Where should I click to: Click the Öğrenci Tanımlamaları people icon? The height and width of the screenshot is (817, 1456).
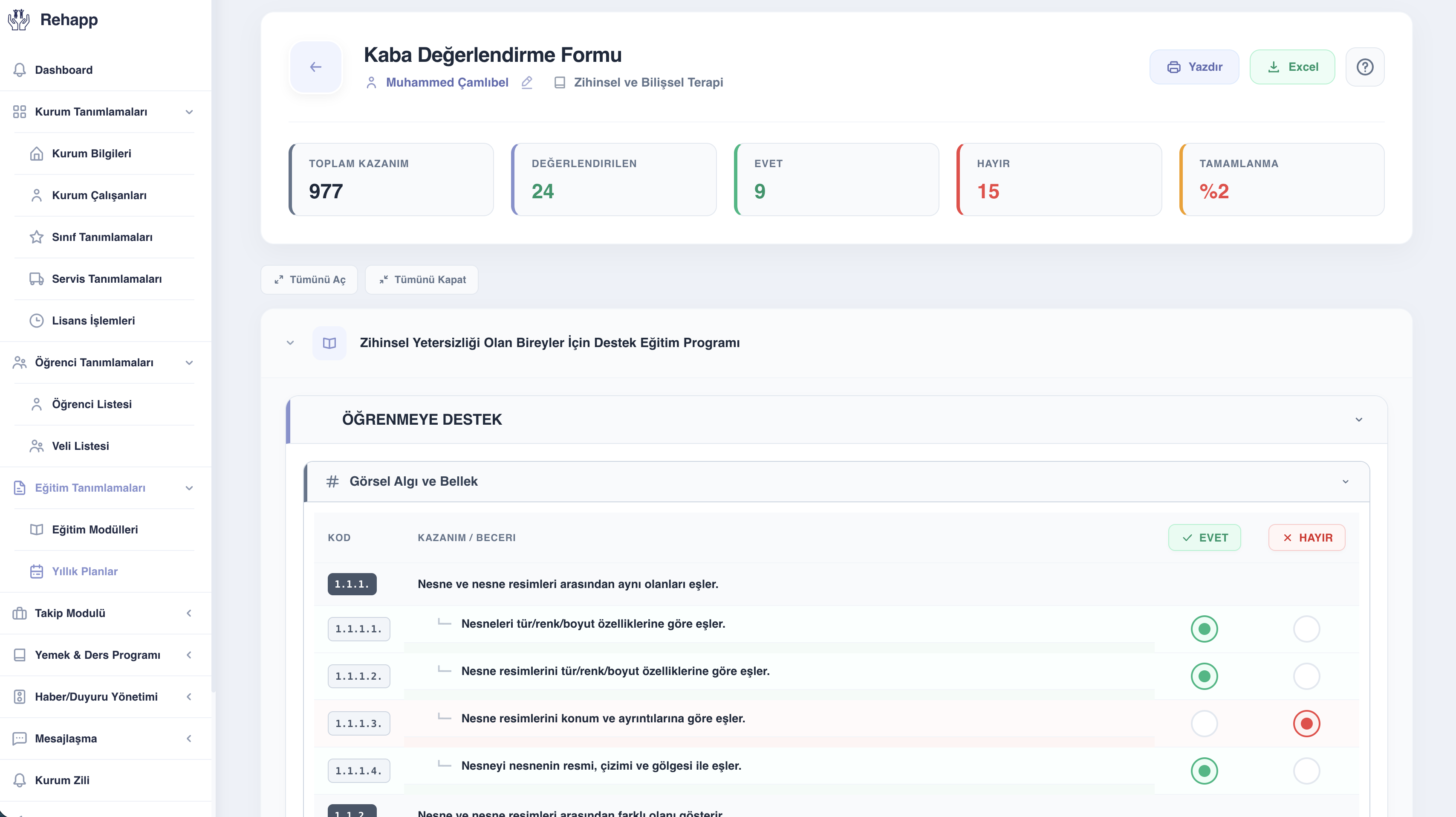click(20, 362)
